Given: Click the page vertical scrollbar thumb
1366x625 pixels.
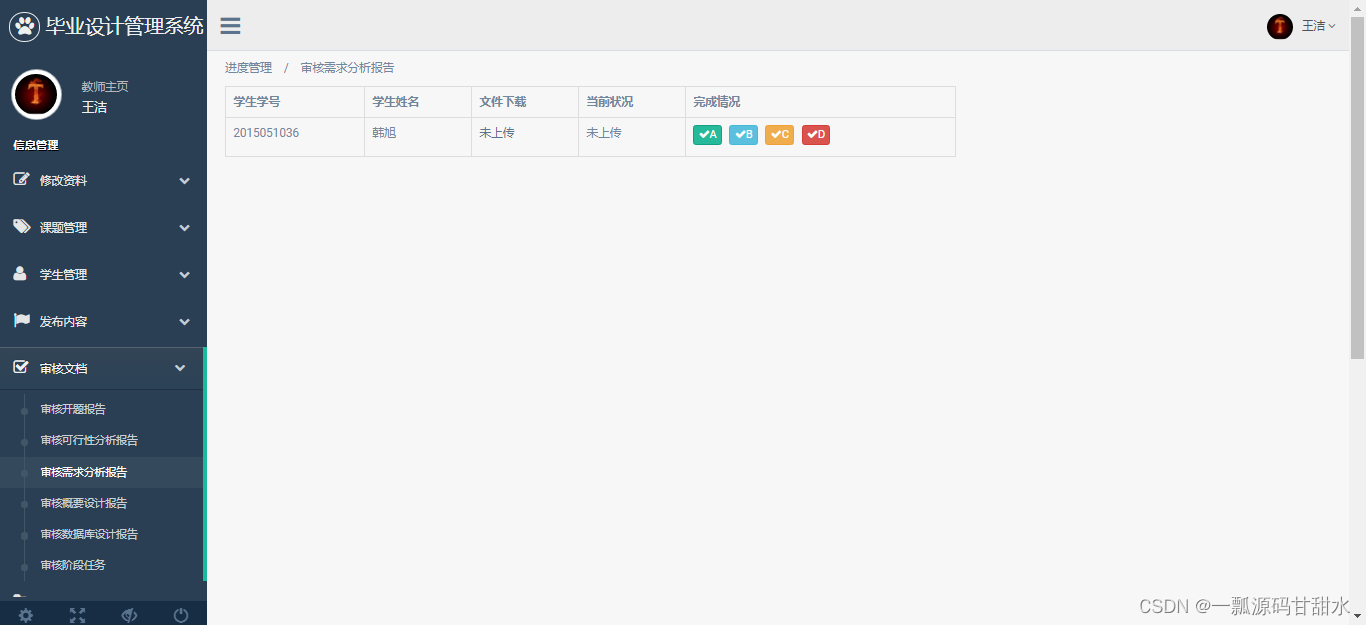Looking at the screenshot, I should coord(1357,187).
